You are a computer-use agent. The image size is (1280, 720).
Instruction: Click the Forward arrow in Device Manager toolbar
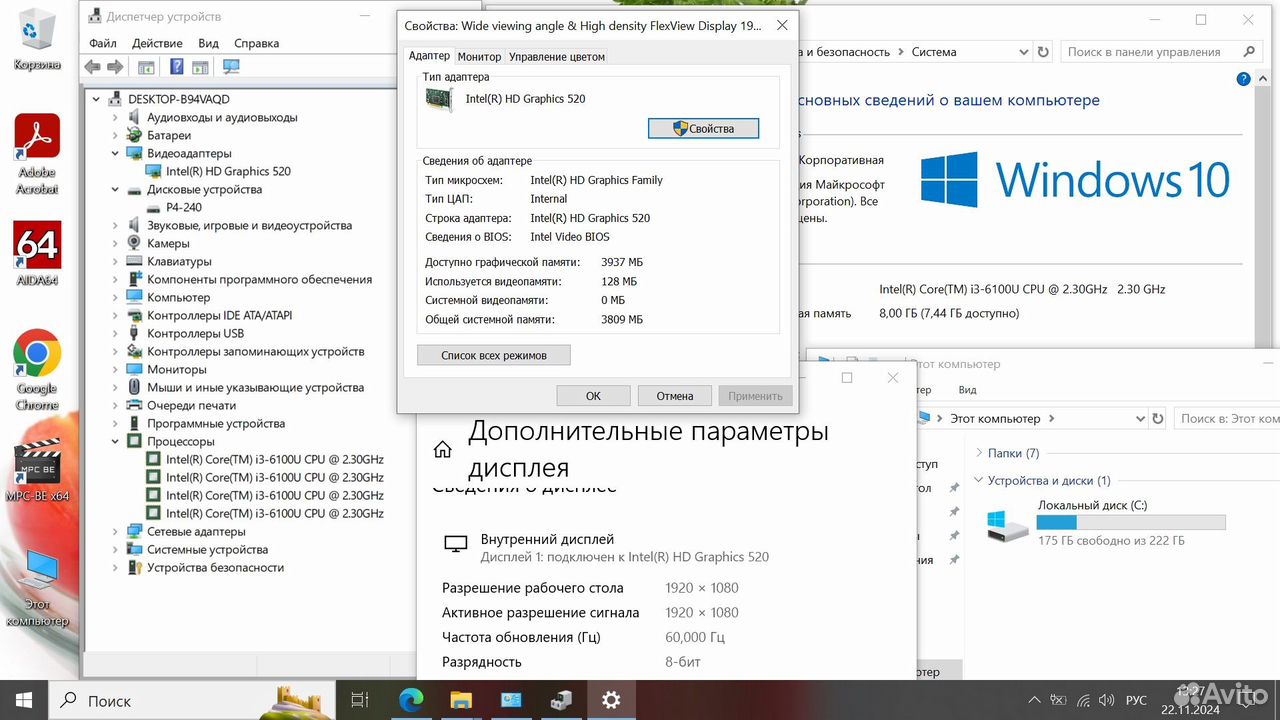pos(115,67)
